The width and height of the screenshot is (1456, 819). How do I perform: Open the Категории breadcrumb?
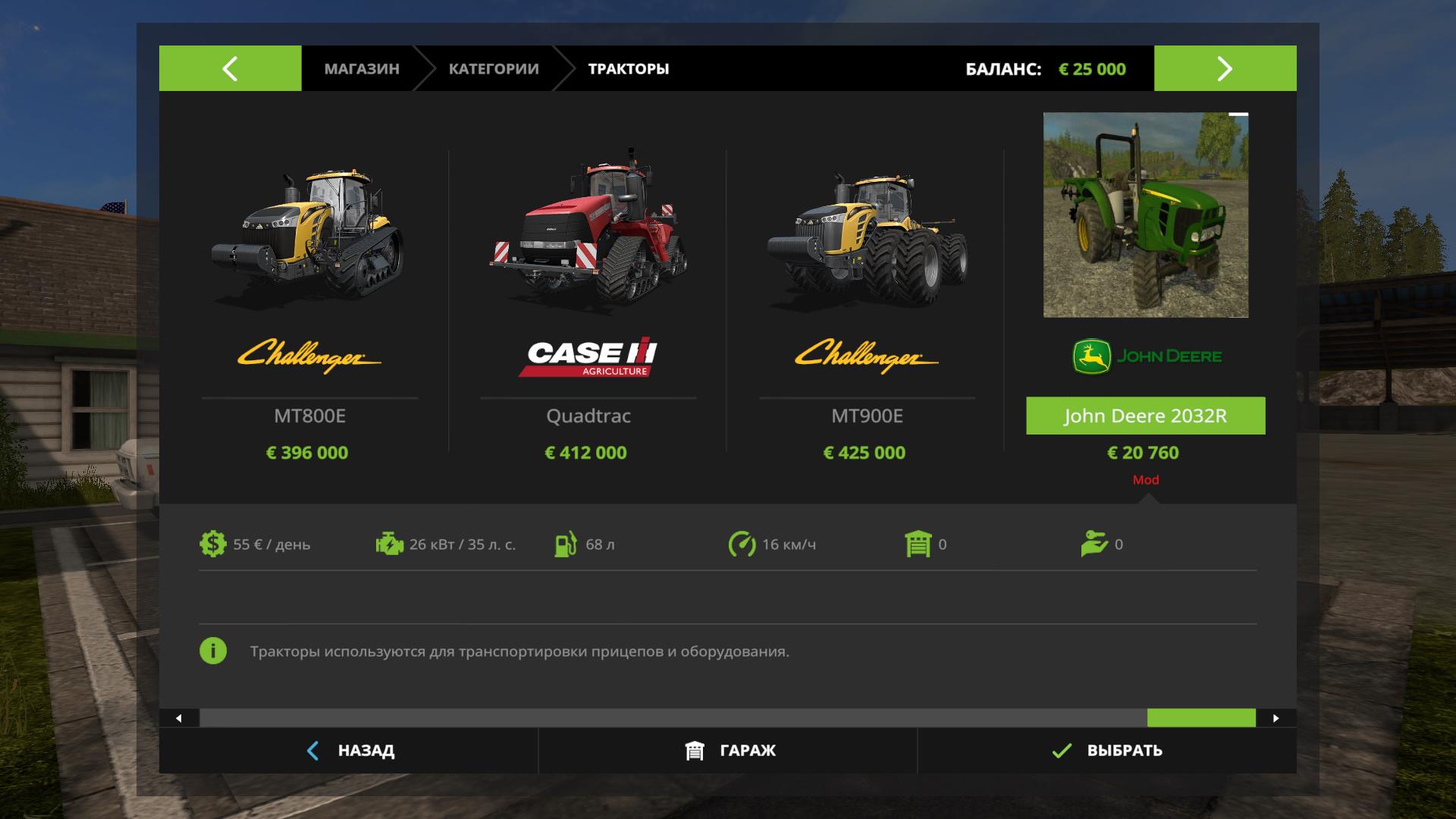(494, 69)
